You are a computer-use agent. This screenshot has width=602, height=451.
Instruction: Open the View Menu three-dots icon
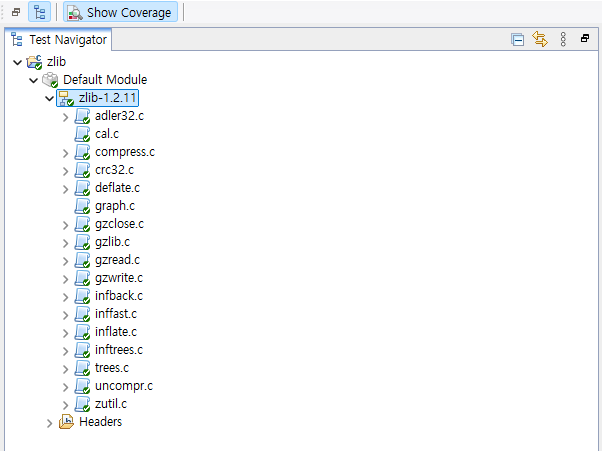click(x=563, y=39)
